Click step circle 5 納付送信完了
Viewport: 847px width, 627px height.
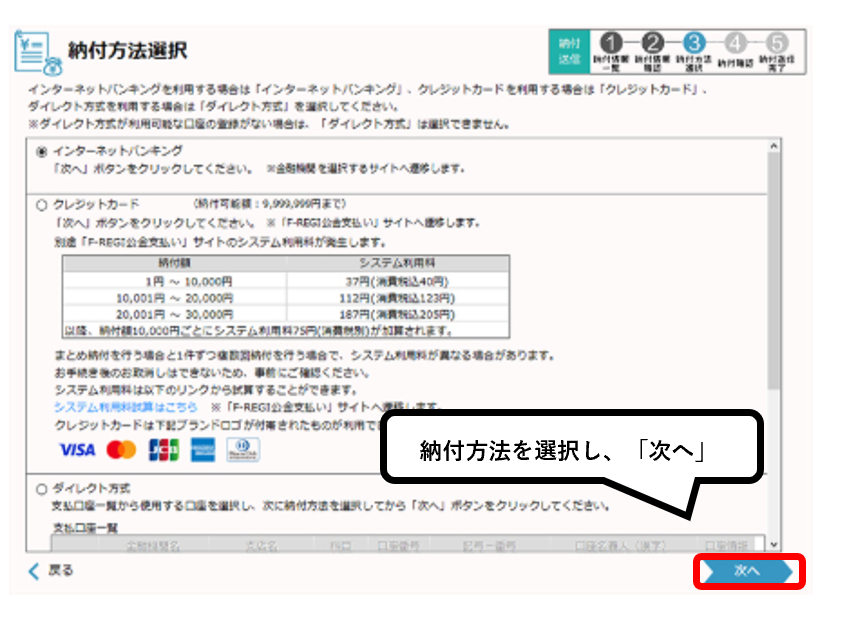[x=776, y=42]
